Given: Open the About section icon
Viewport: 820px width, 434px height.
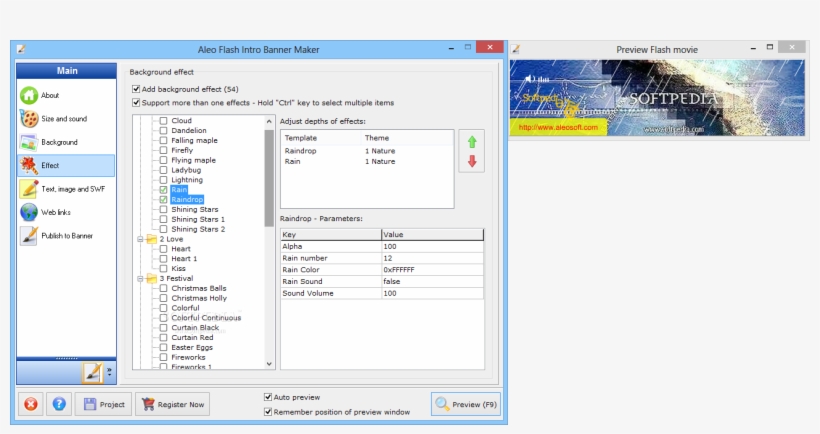Looking at the screenshot, I should click(29, 95).
